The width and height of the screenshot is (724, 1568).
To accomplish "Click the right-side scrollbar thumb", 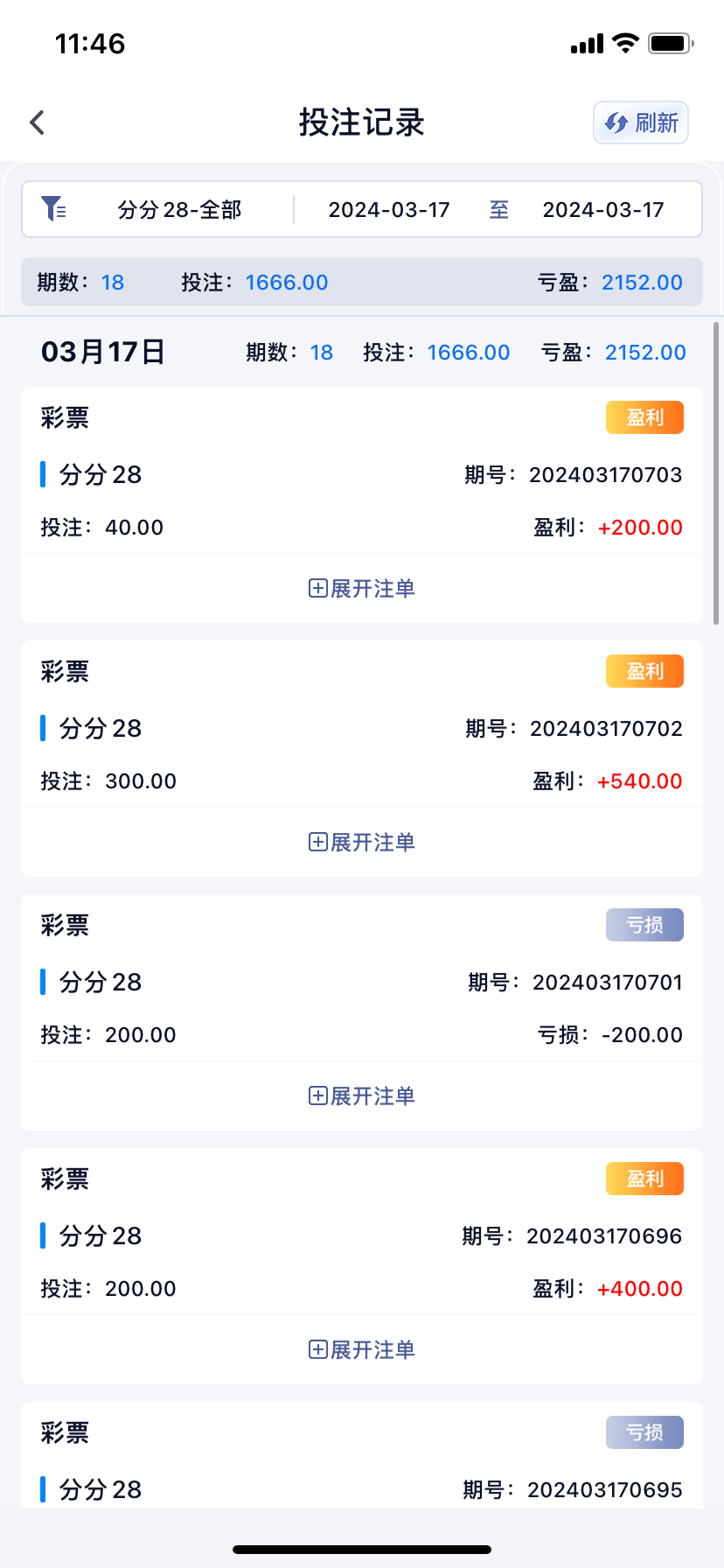I will point(716,472).
